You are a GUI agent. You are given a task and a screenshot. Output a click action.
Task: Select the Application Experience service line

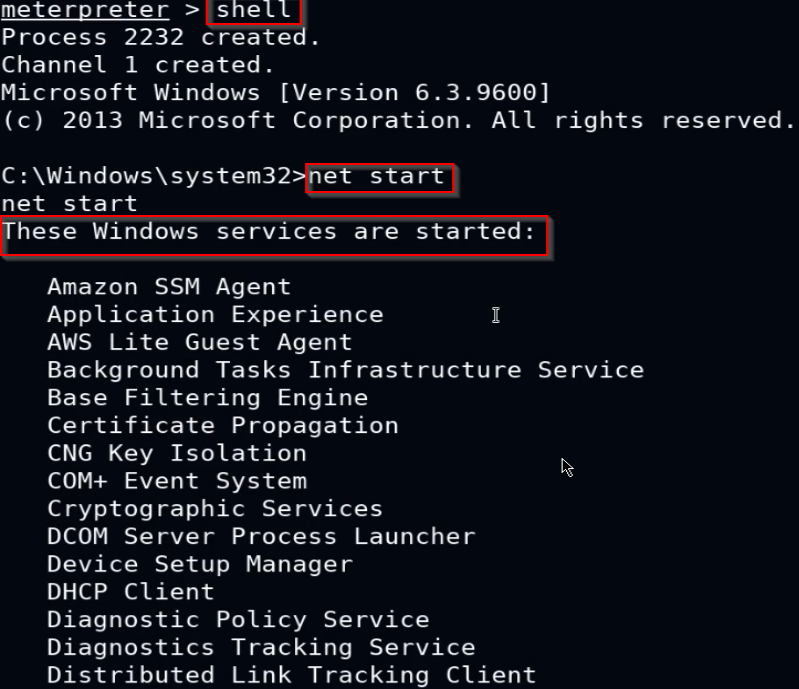pyautogui.click(x=215, y=315)
